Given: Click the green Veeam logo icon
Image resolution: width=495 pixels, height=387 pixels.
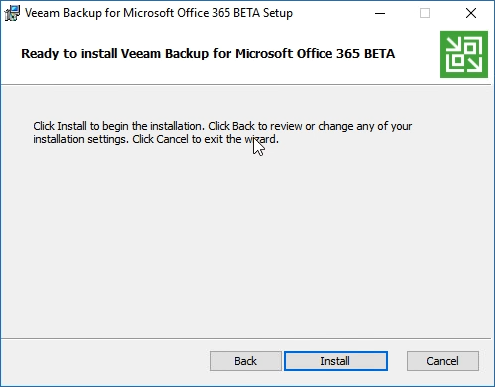Looking at the screenshot, I should tap(464, 54).
